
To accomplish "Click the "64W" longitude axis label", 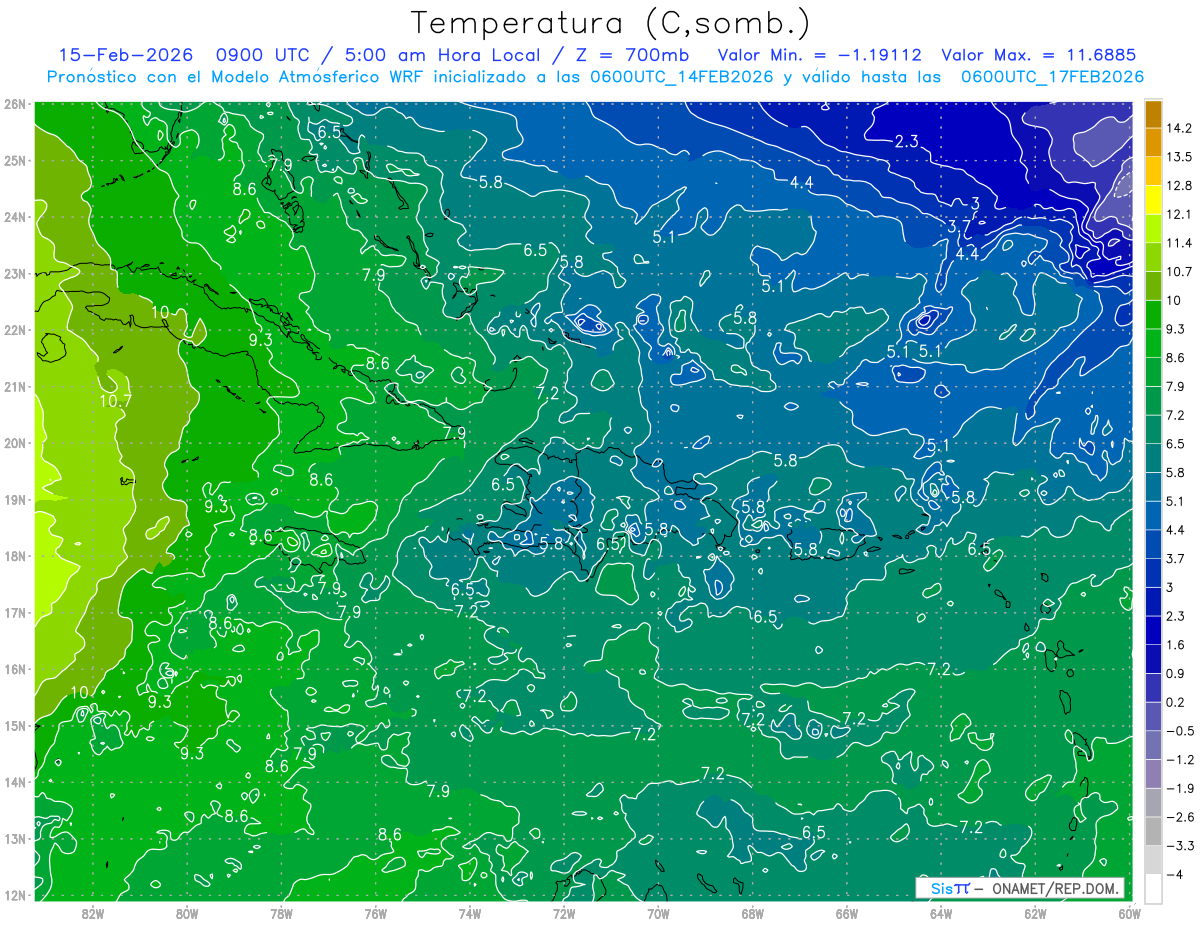I will coord(940,913).
